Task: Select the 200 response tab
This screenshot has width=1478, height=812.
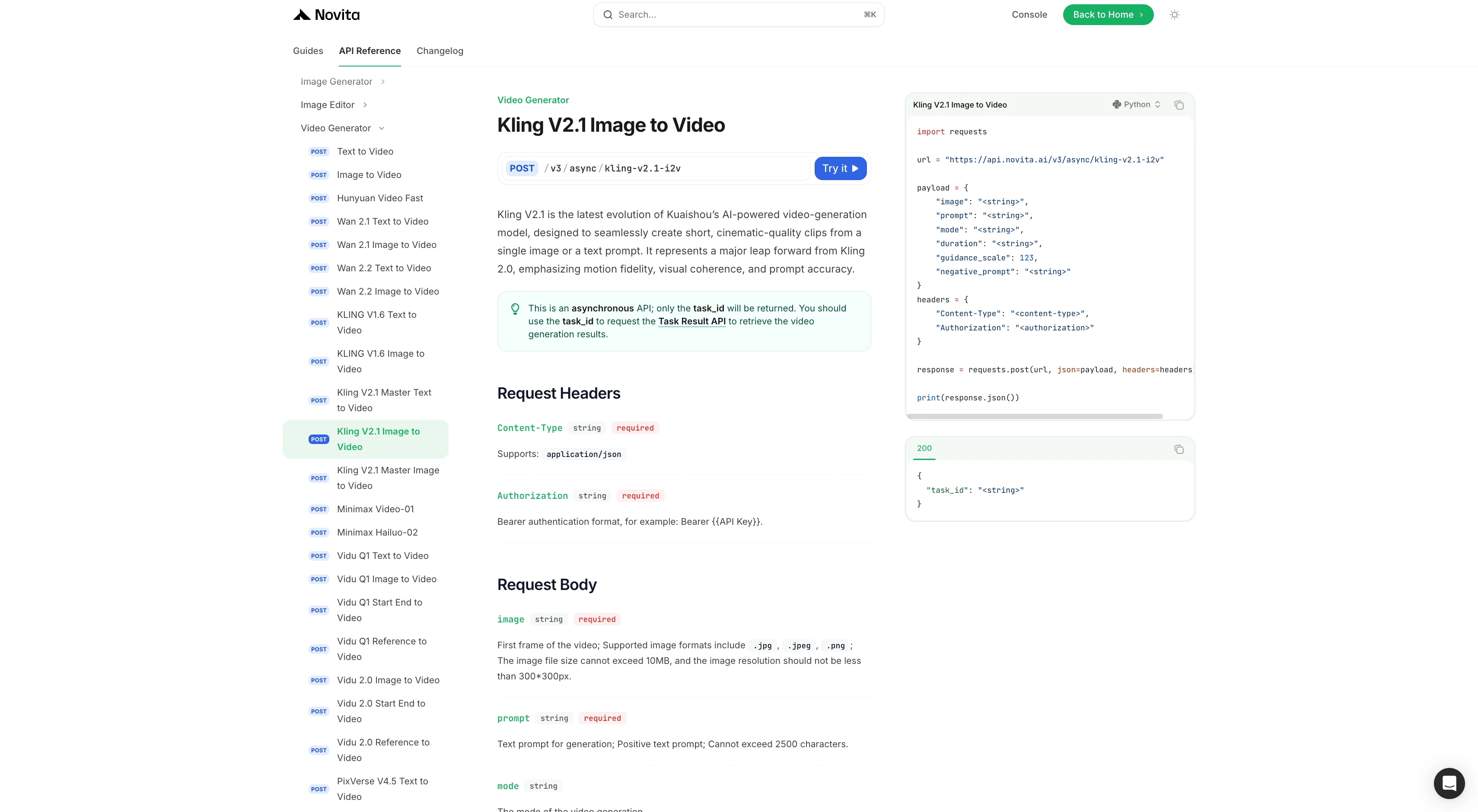Action: [924, 448]
